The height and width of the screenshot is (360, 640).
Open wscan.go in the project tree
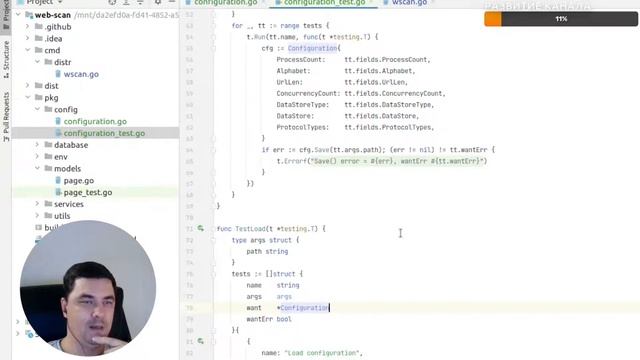(81, 74)
